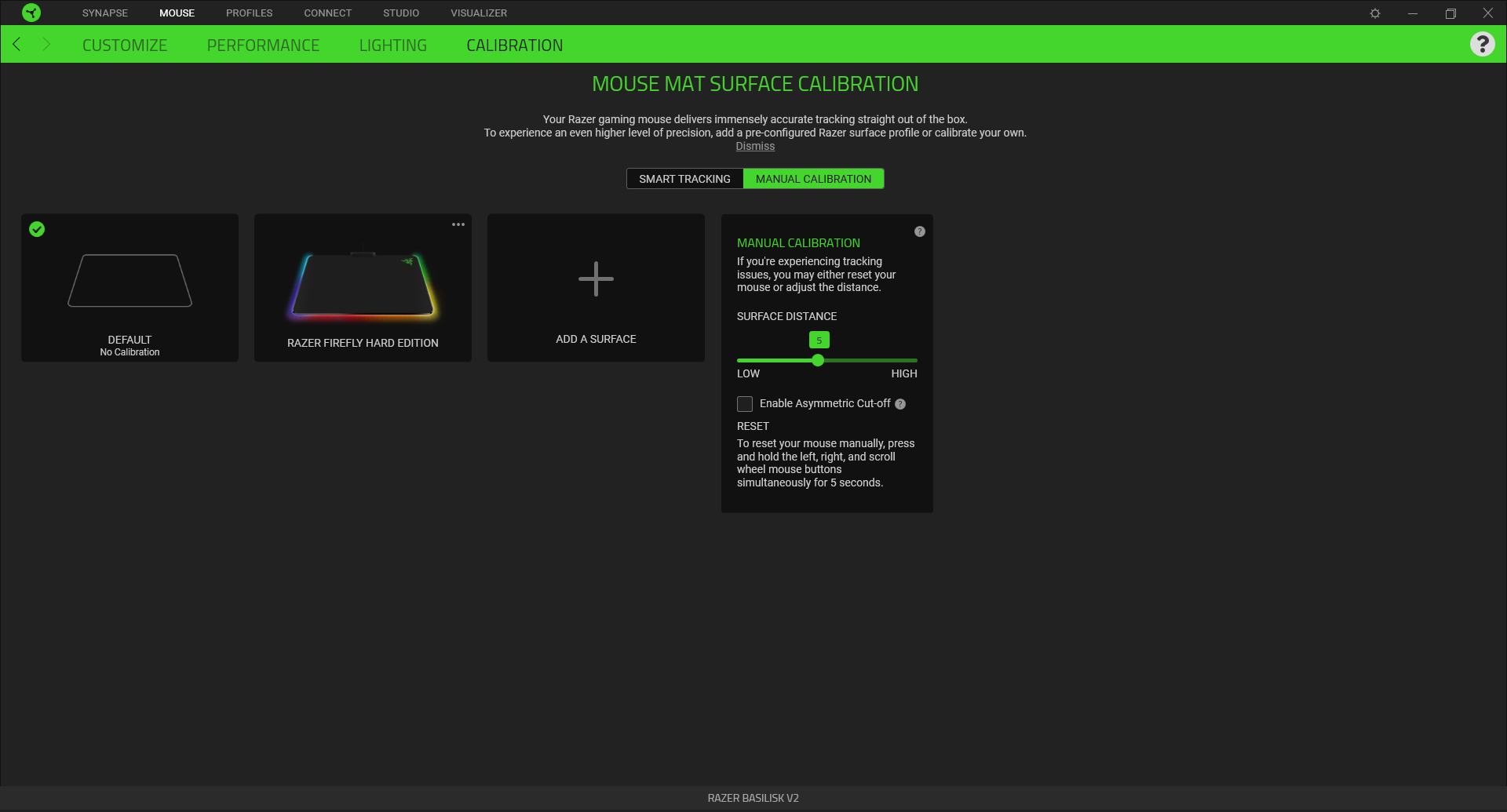This screenshot has height=812, width=1507.
Task: Close the Synapse window
Action: (1487, 13)
